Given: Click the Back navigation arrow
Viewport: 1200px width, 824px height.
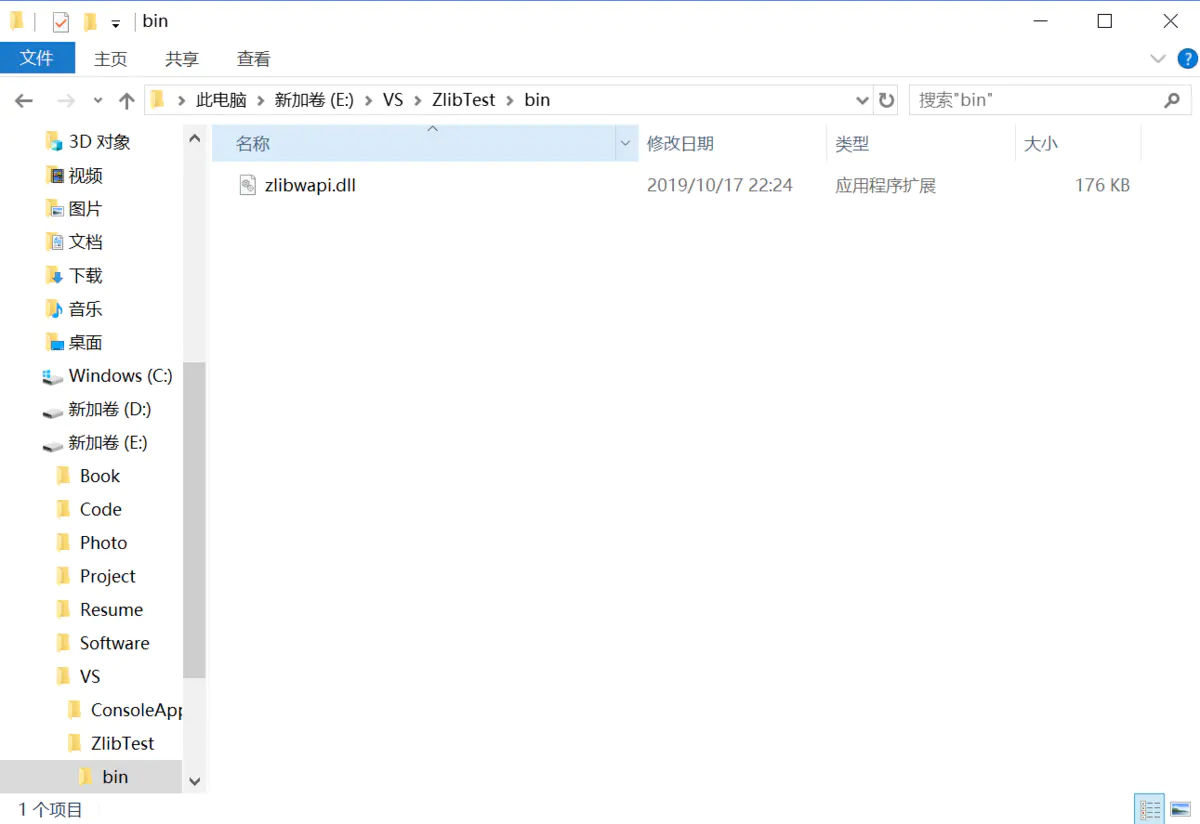Looking at the screenshot, I should pyautogui.click(x=24, y=100).
